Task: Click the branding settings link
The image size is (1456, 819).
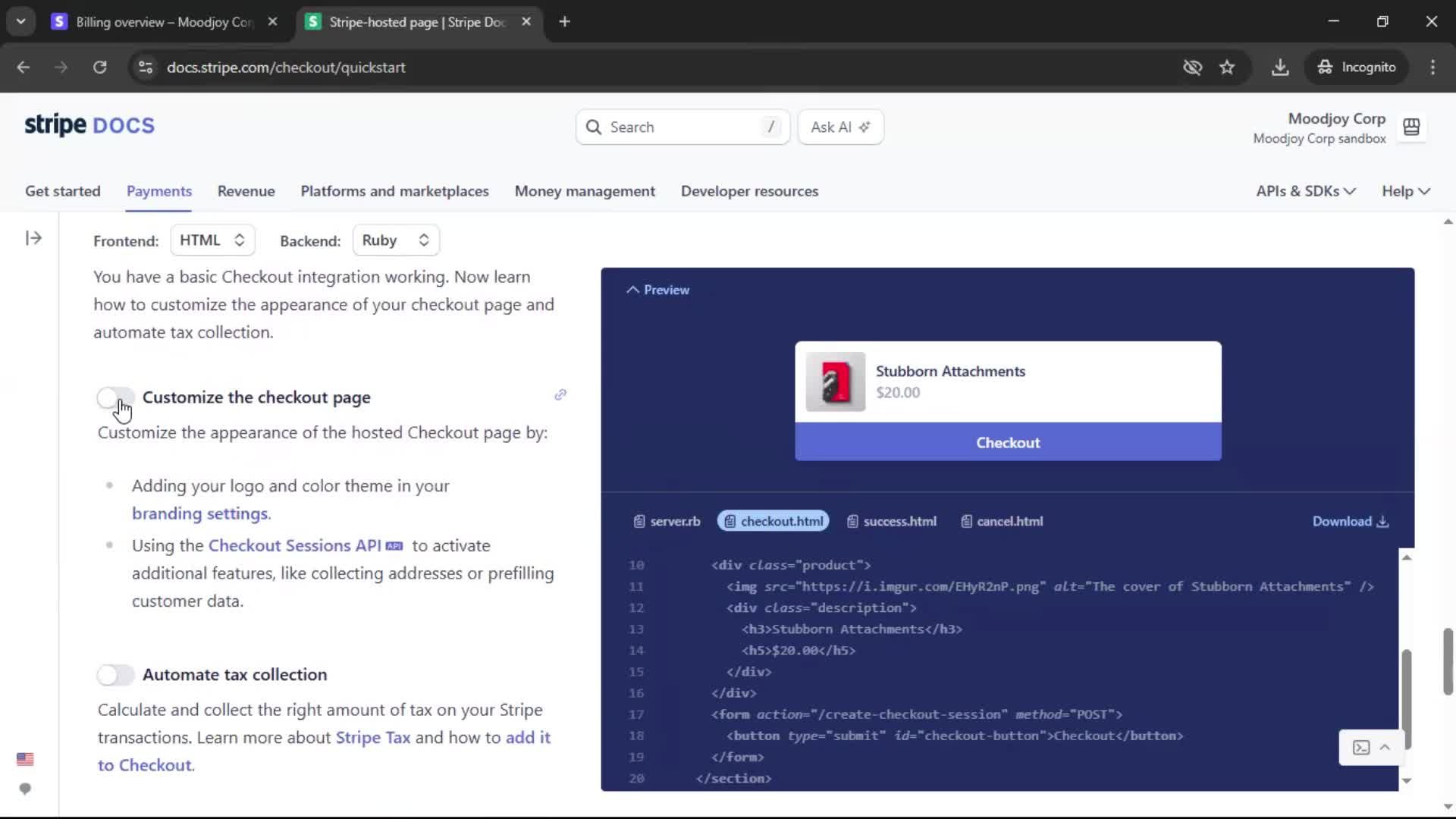Action: 200,513
